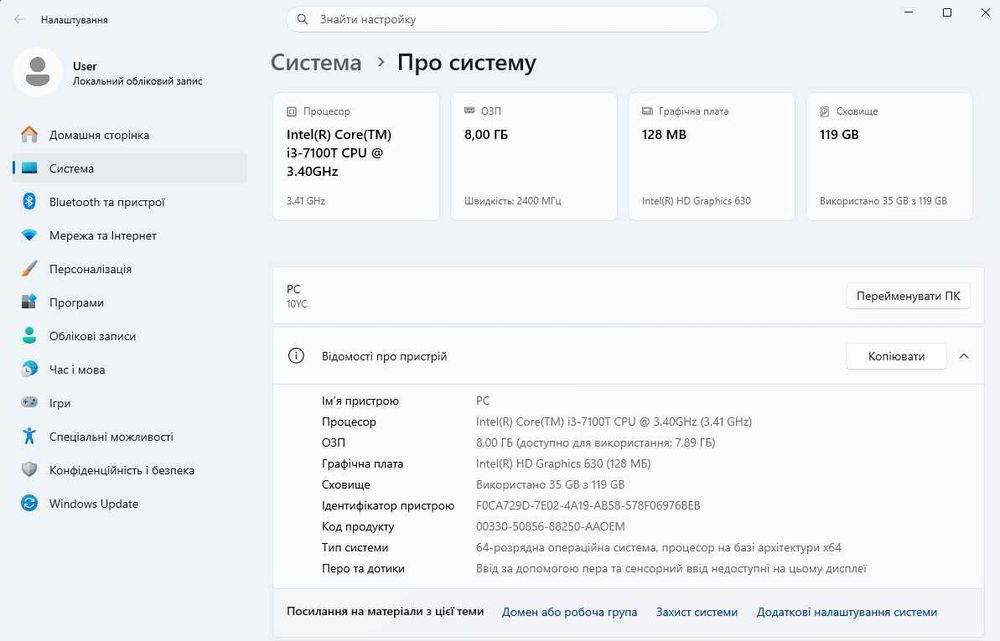Select Спеціальні можливості item
Image resolution: width=1000 pixels, height=641 pixels.
[129, 436]
